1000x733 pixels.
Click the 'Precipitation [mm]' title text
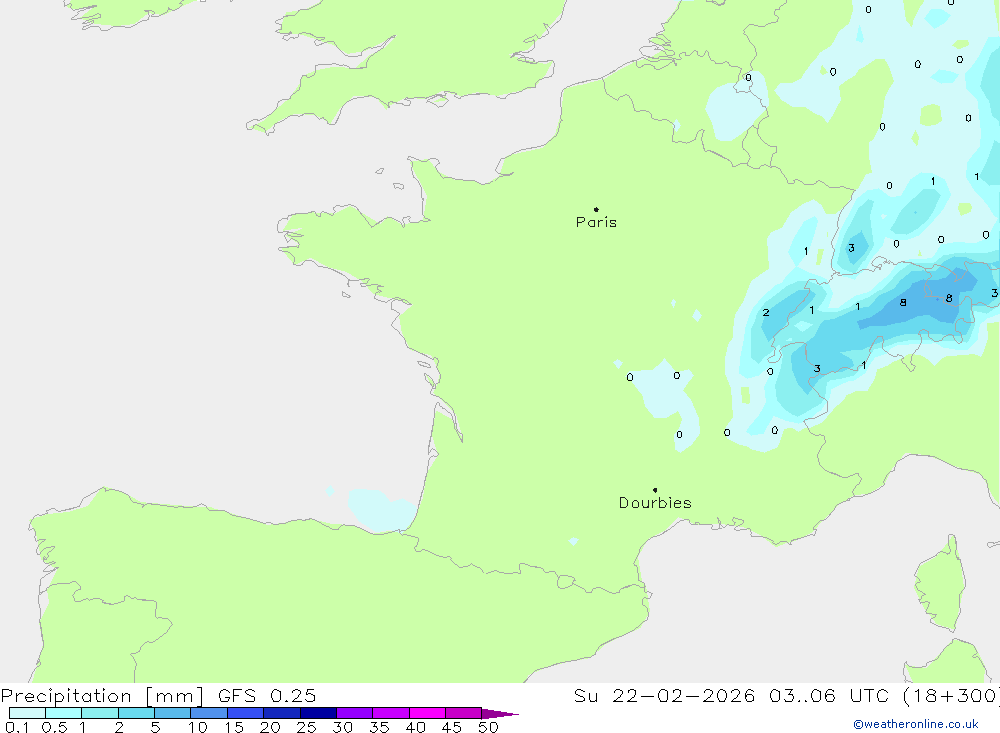pyautogui.click(x=102, y=696)
